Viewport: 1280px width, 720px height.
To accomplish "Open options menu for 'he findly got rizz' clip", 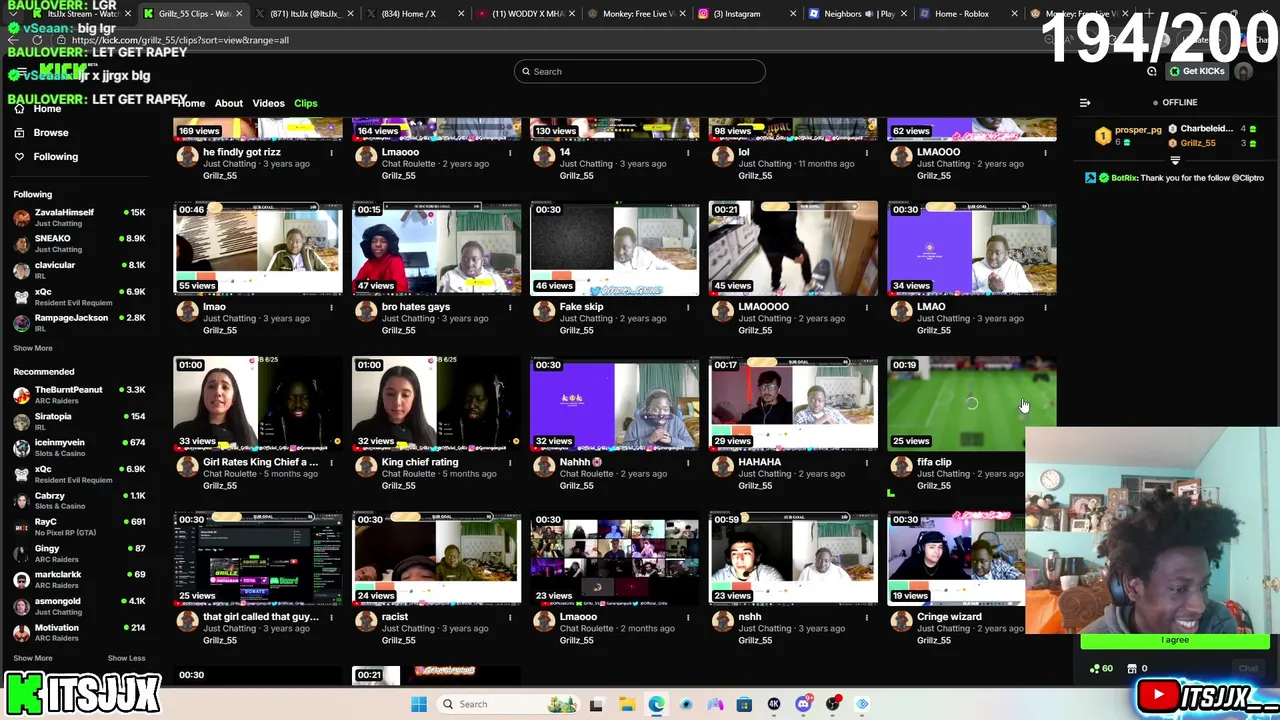I will point(331,153).
